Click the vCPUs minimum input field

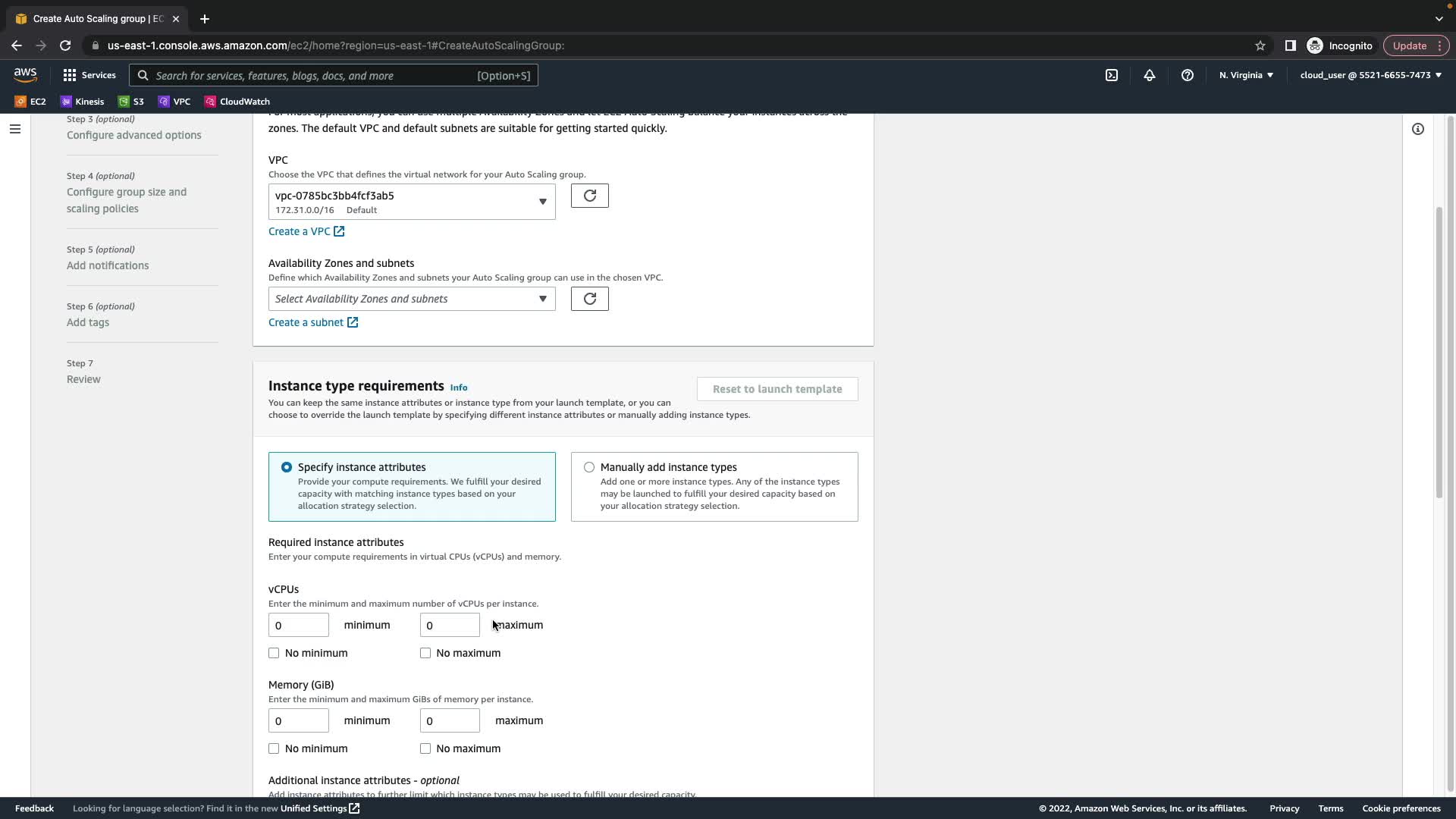298,625
